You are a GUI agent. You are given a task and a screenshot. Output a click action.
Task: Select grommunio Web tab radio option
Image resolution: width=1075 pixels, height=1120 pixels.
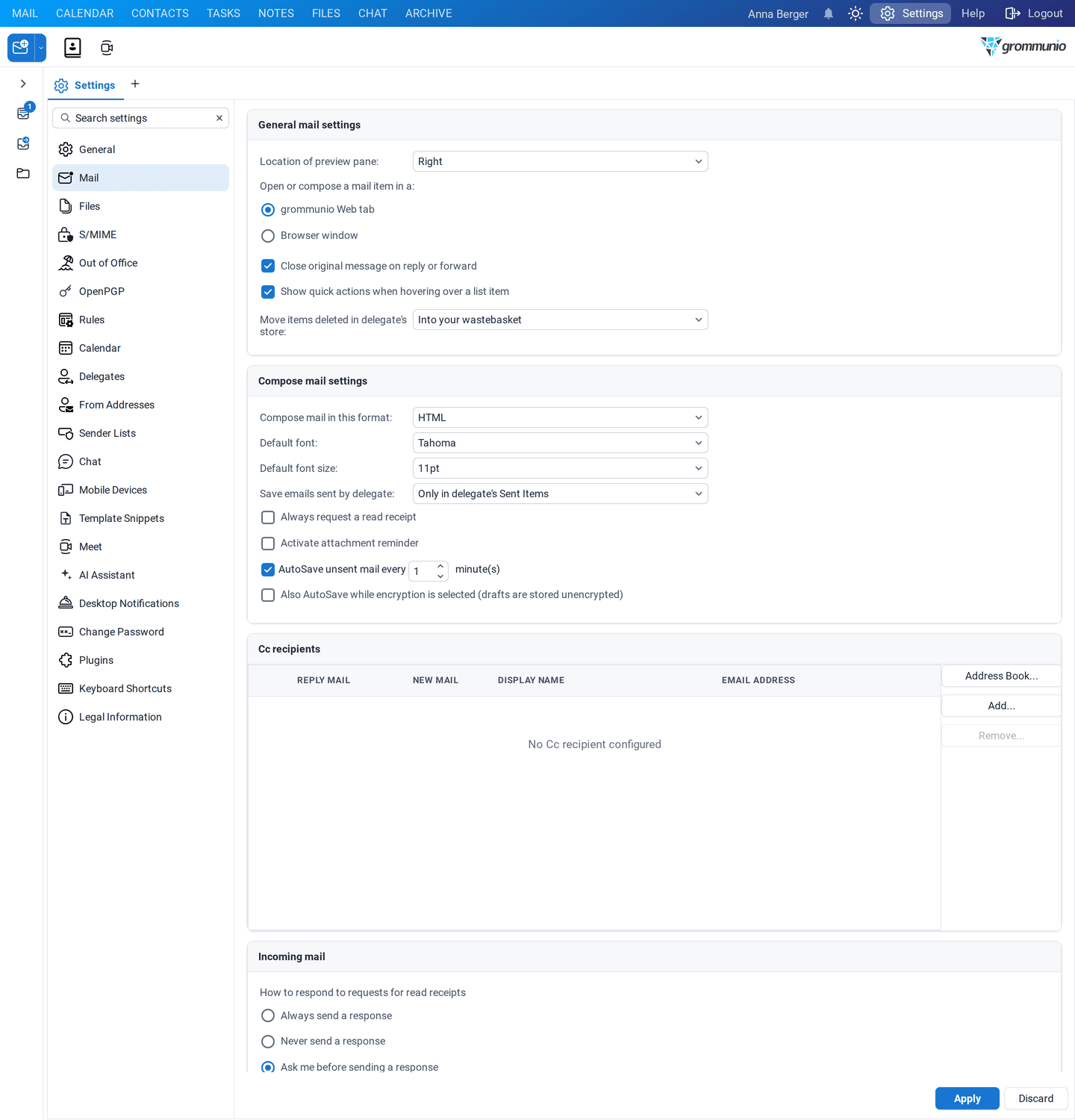pos(268,210)
